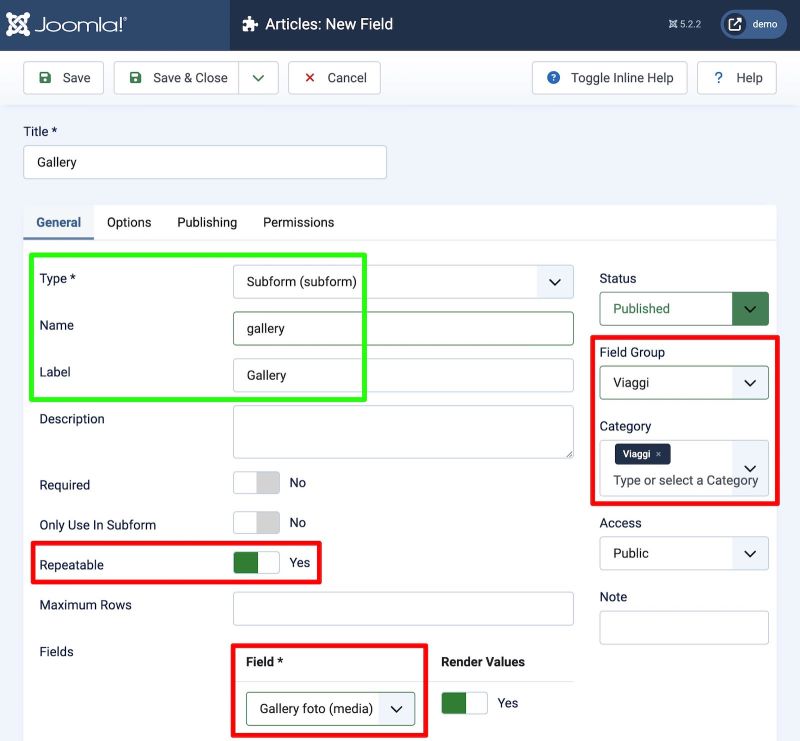Viewport: 800px width, 741px height.
Task: Open the Type dropdown showing Subform
Action: pos(403,282)
